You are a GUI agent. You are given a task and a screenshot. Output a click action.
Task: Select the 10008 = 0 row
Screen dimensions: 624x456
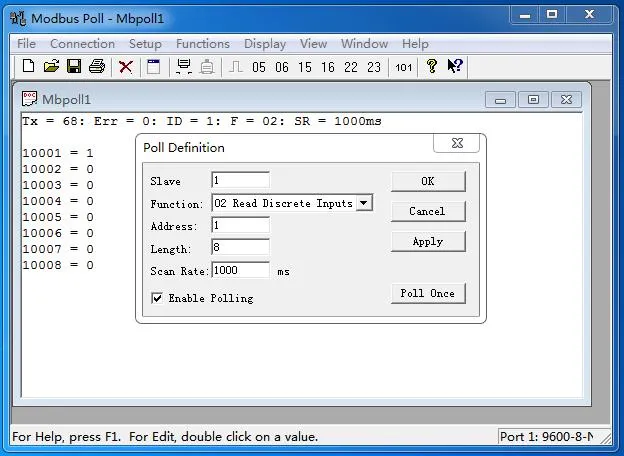click(x=58, y=265)
